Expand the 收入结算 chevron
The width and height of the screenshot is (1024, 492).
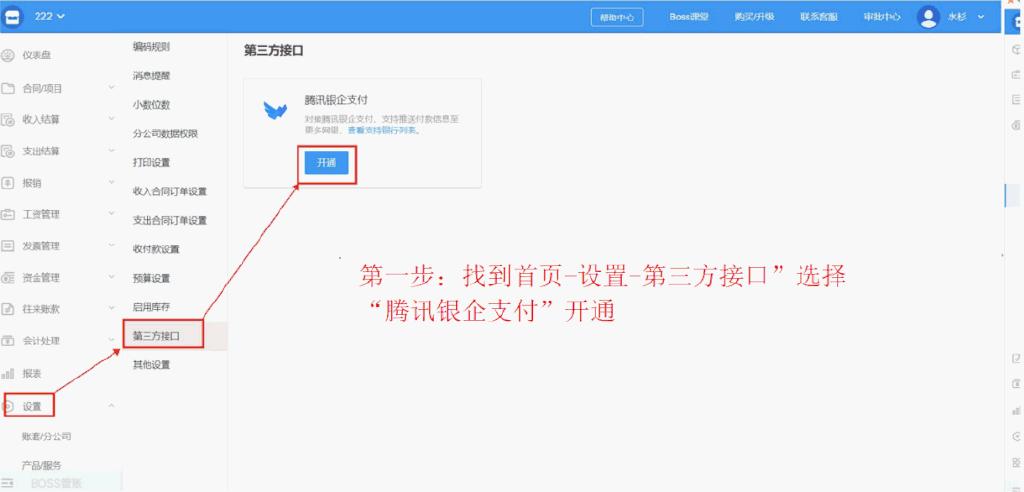(x=111, y=118)
